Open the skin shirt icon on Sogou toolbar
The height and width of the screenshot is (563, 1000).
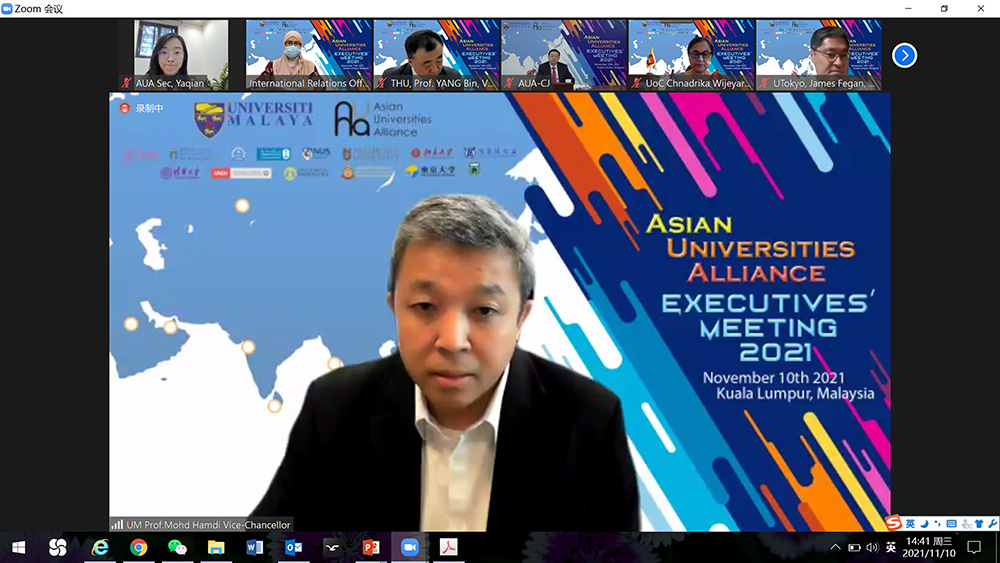979,523
